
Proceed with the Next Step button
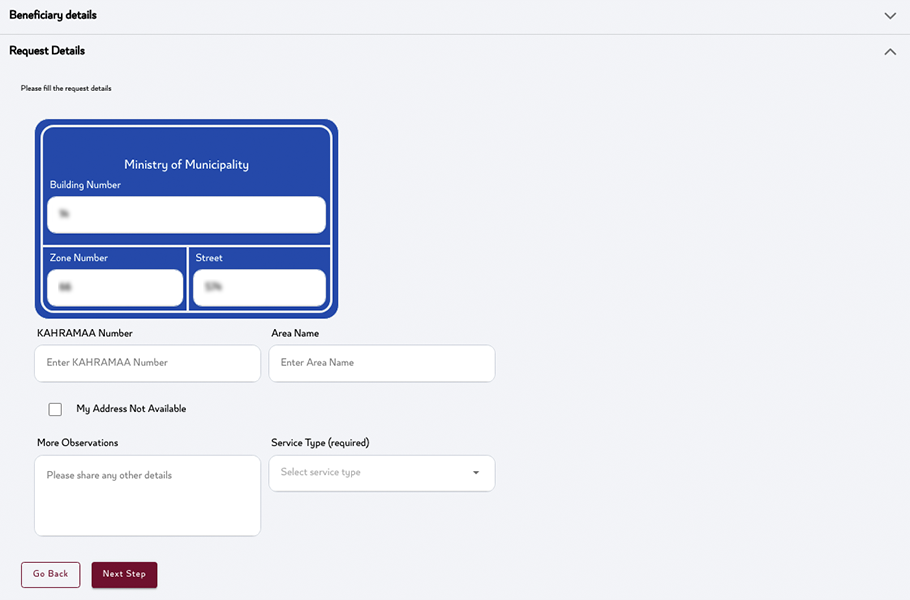(124, 574)
